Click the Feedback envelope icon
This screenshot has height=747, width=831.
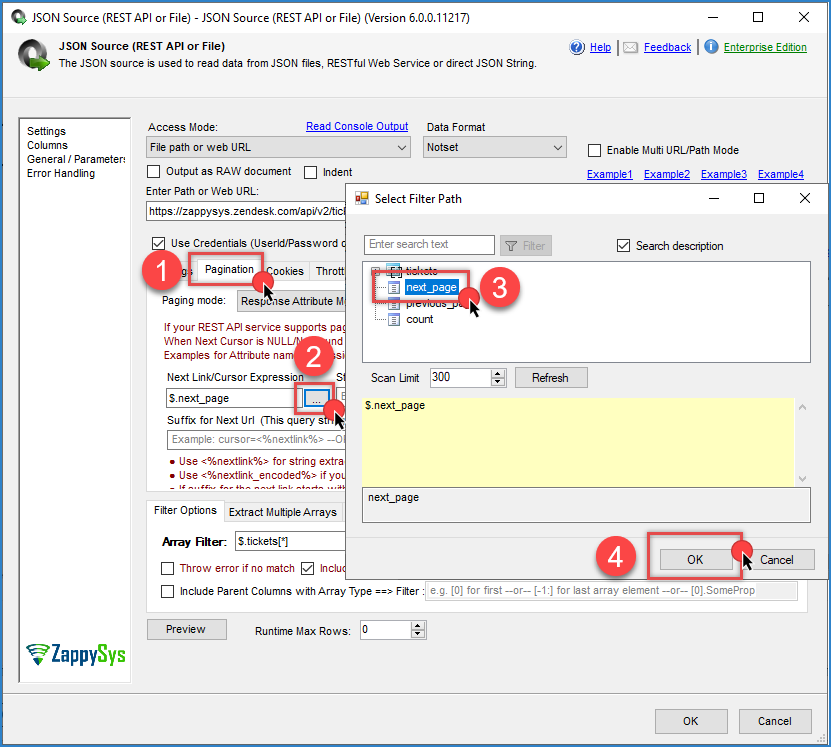click(631, 47)
